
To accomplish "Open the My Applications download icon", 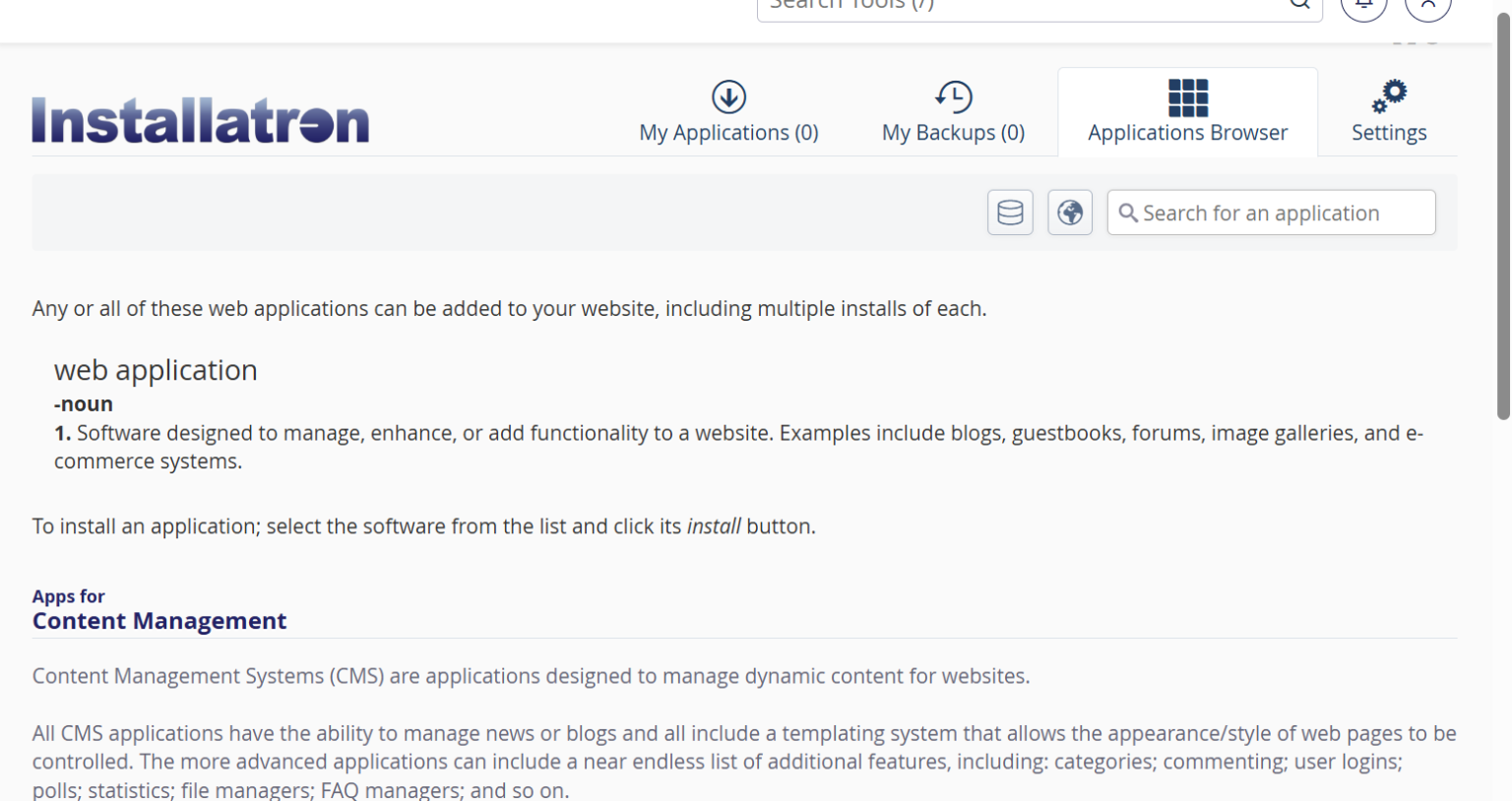I will coord(728,96).
